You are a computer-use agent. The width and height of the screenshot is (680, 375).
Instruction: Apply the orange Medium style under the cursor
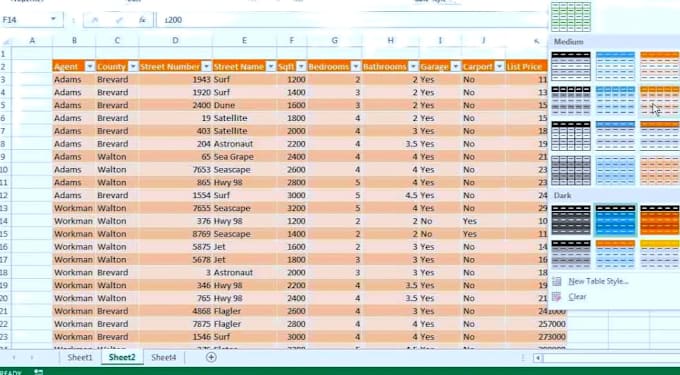click(660, 101)
